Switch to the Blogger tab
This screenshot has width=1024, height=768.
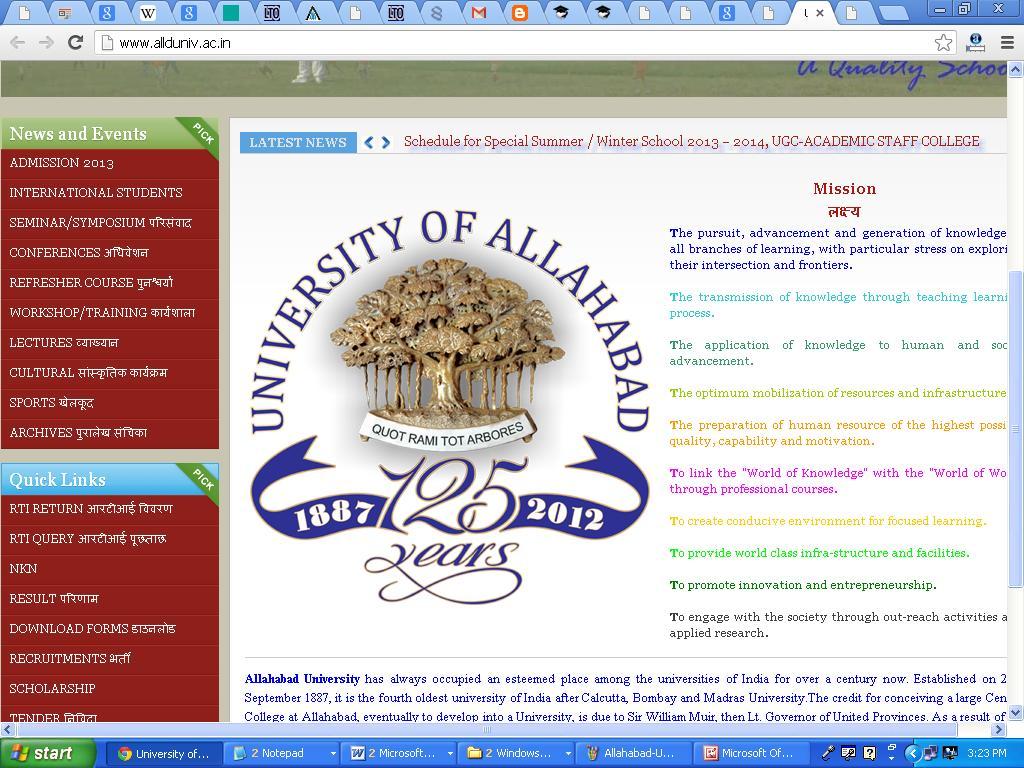520,12
